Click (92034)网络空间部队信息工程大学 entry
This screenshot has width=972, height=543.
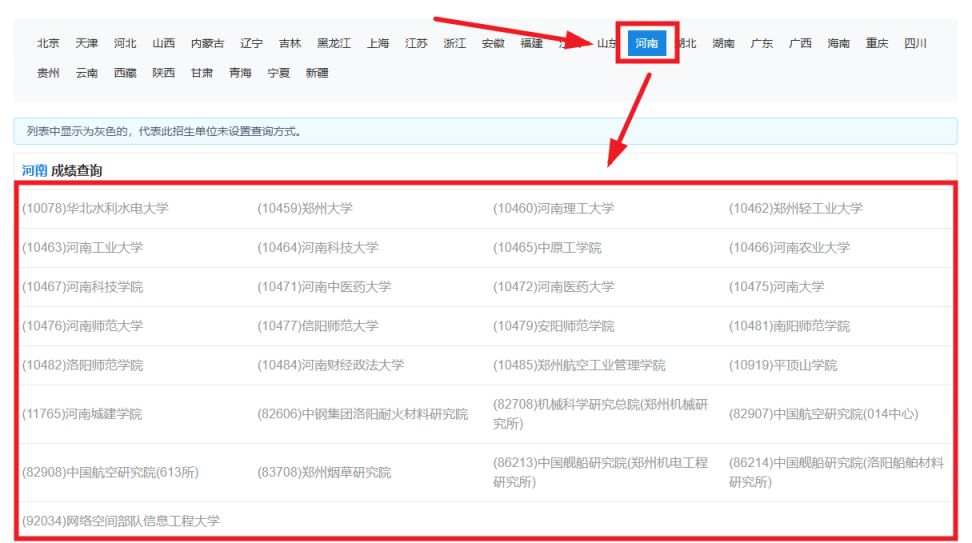click(121, 520)
